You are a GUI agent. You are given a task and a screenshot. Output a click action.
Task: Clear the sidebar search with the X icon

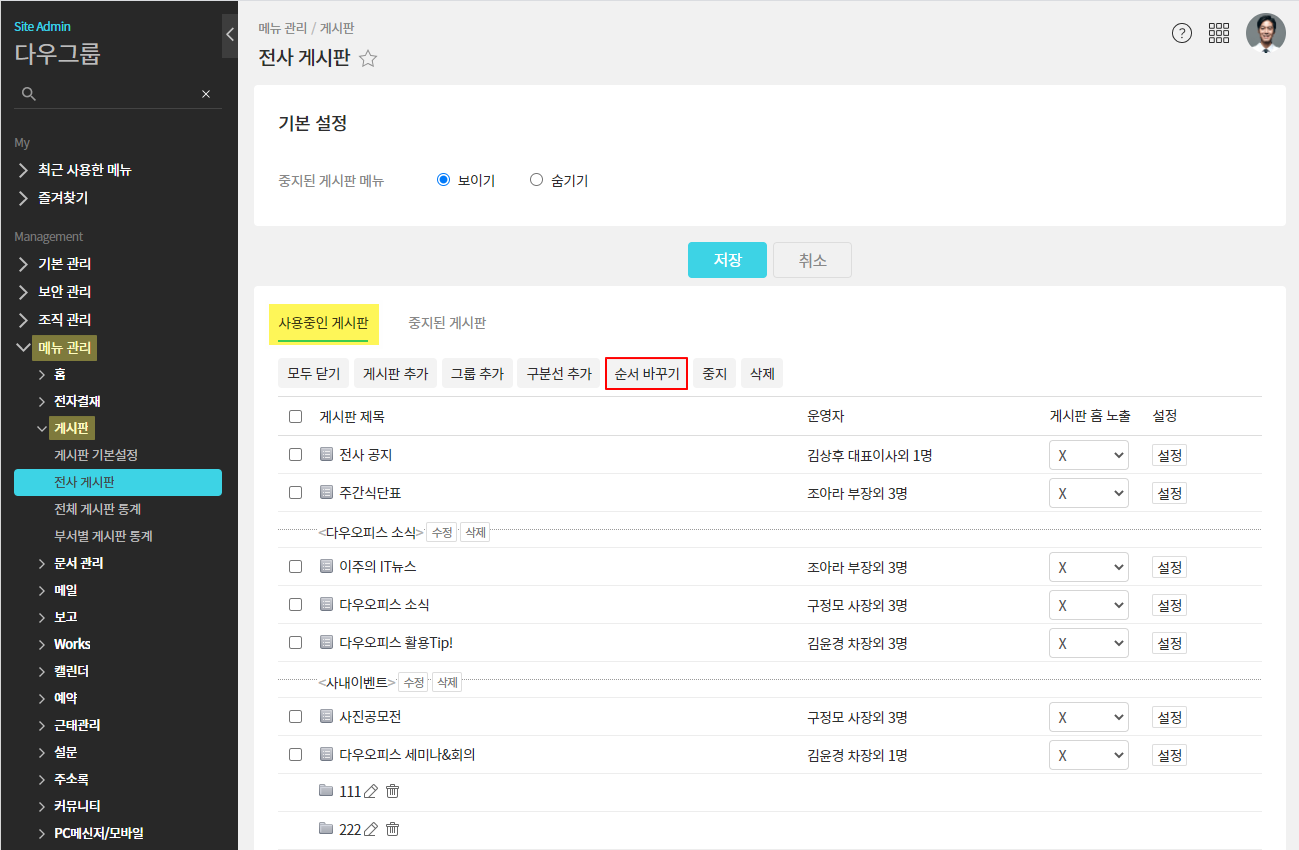[206, 94]
